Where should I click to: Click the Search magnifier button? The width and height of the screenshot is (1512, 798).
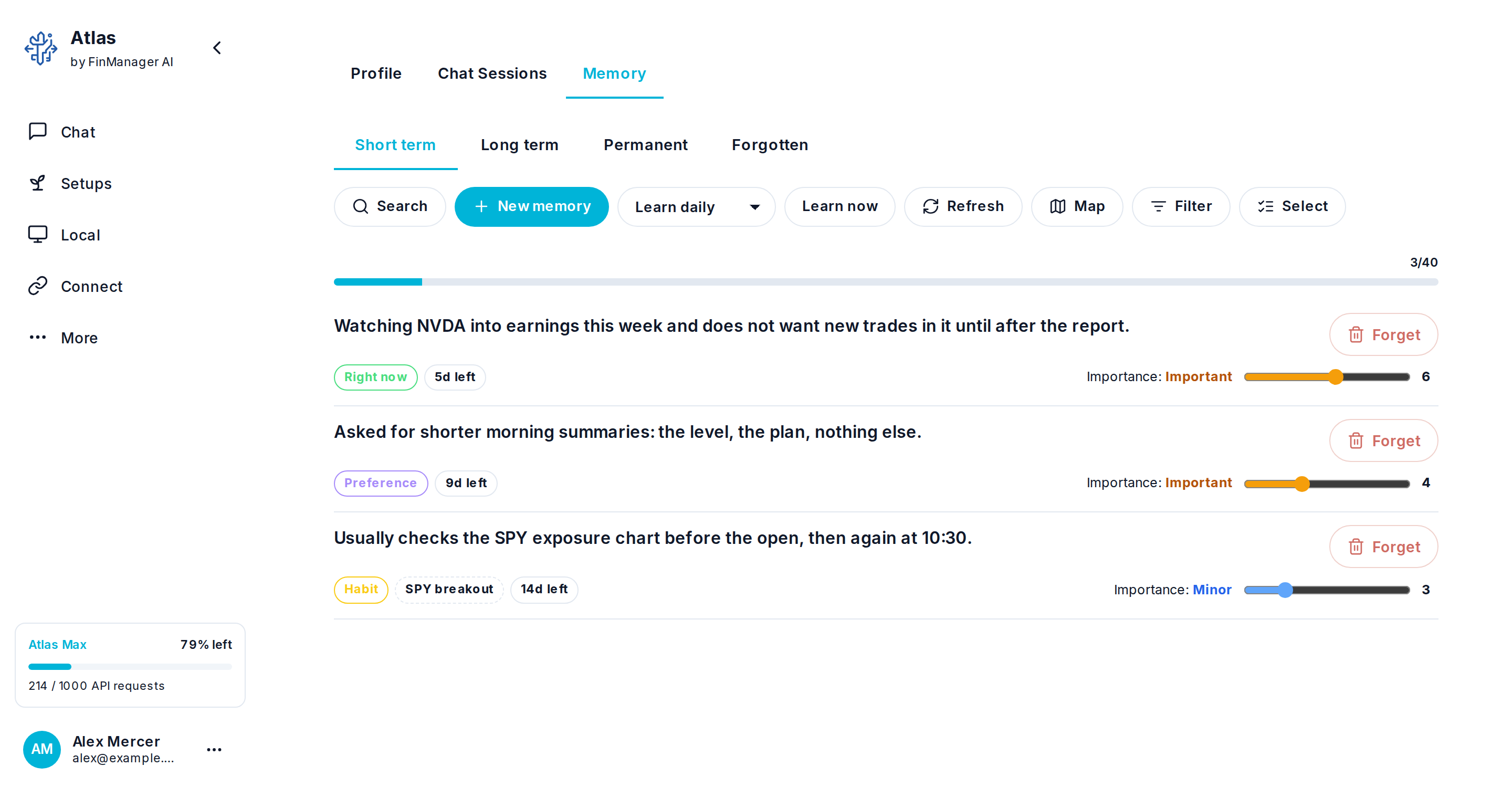pyautogui.click(x=390, y=206)
